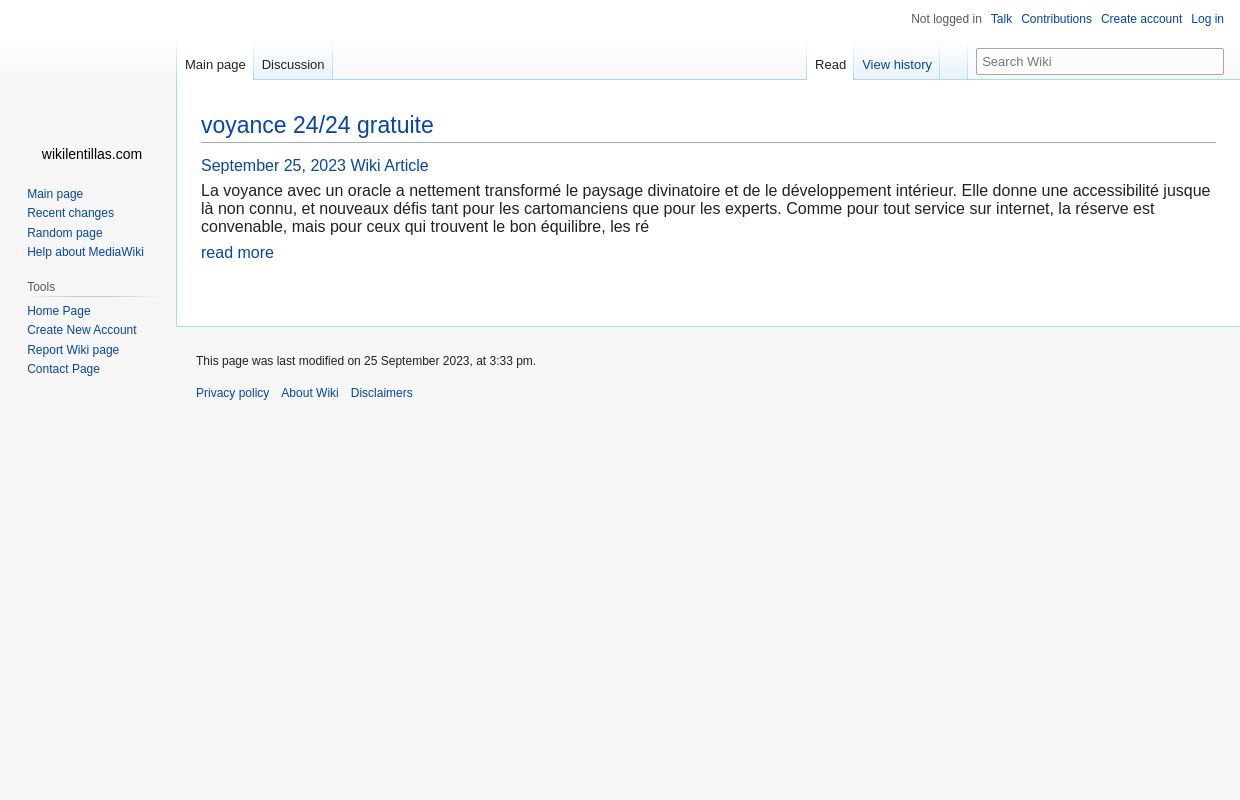Create a New Account from Tools

[x=82, y=330]
